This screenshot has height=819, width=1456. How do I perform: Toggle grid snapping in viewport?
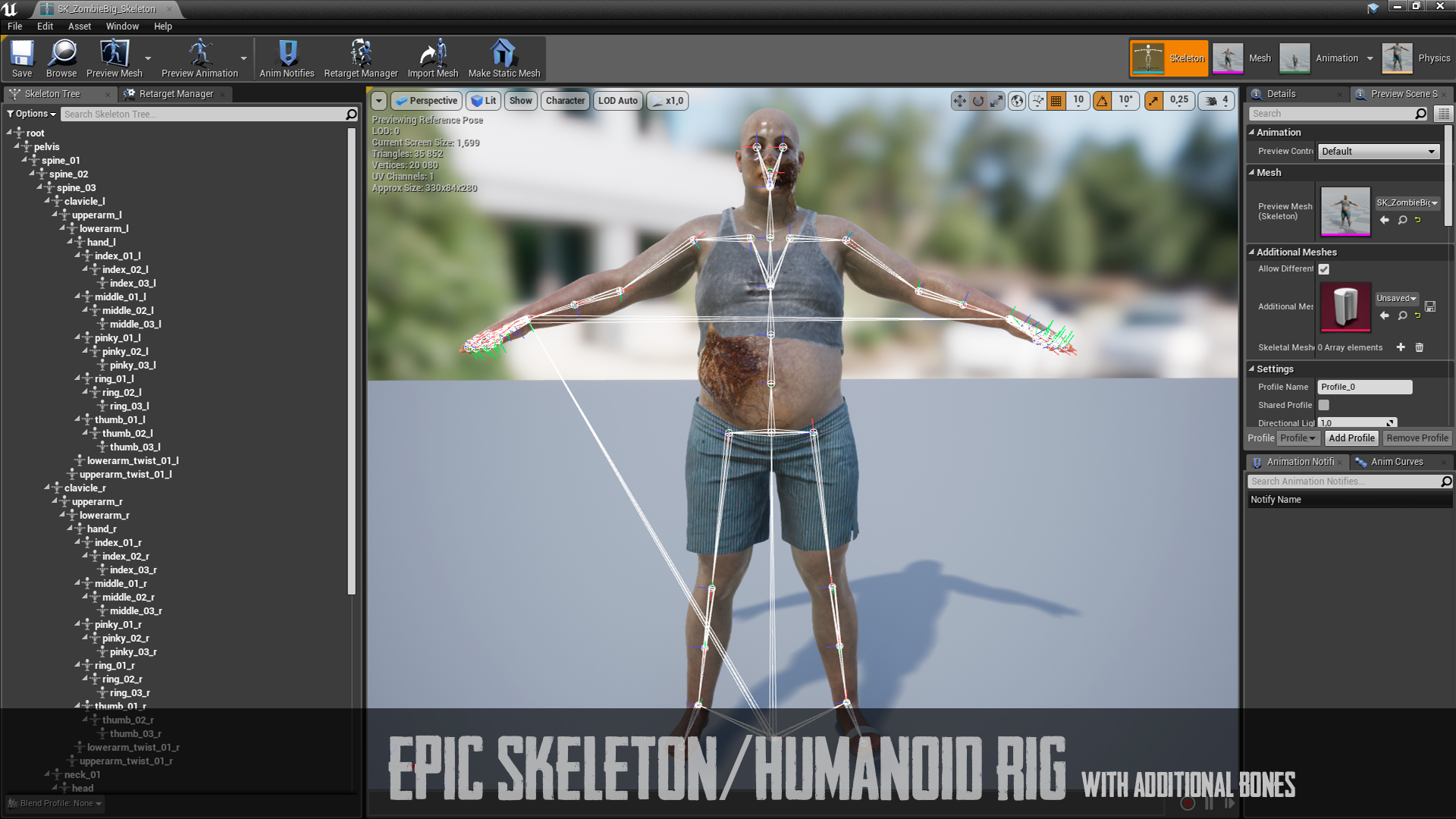pos(1056,101)
